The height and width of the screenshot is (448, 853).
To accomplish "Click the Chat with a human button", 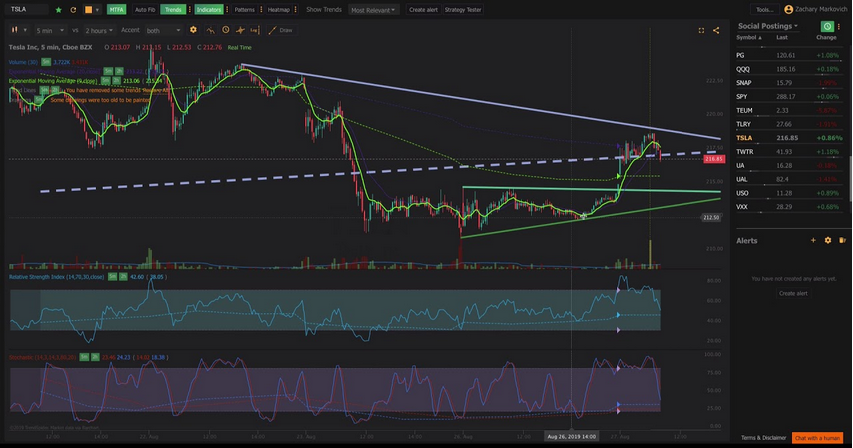I will (x=817, y=438).
